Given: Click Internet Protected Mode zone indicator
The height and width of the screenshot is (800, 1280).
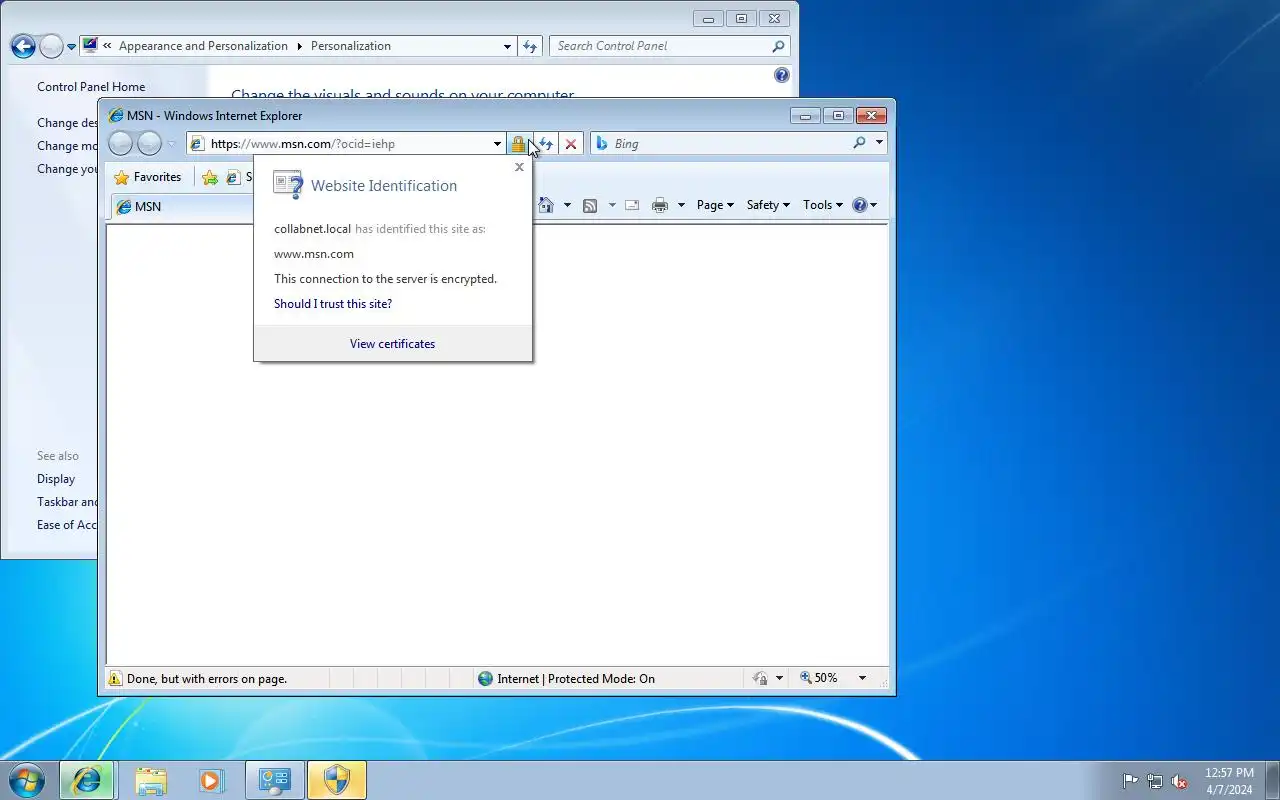Looking at the screenshot, I should 566,679.
